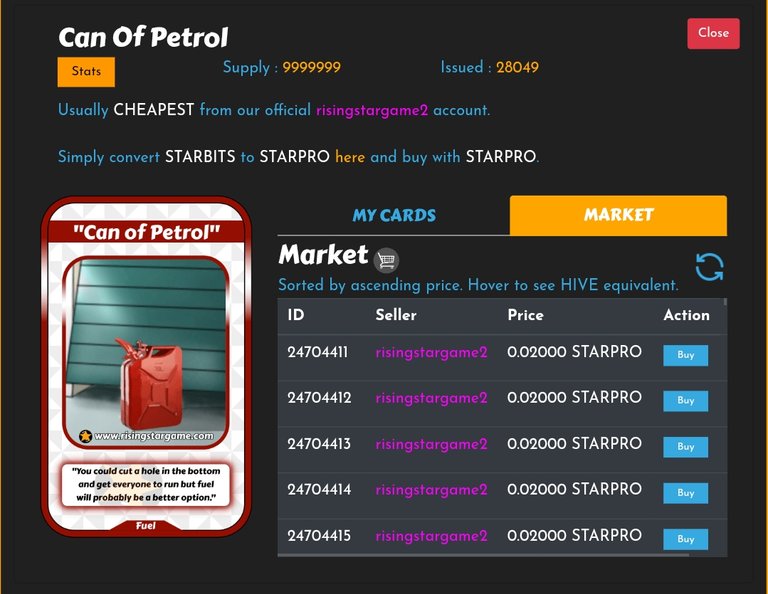Select the MARKET tab
The height and width of the screenshot is (594, 768).
(x=618, y=215)
